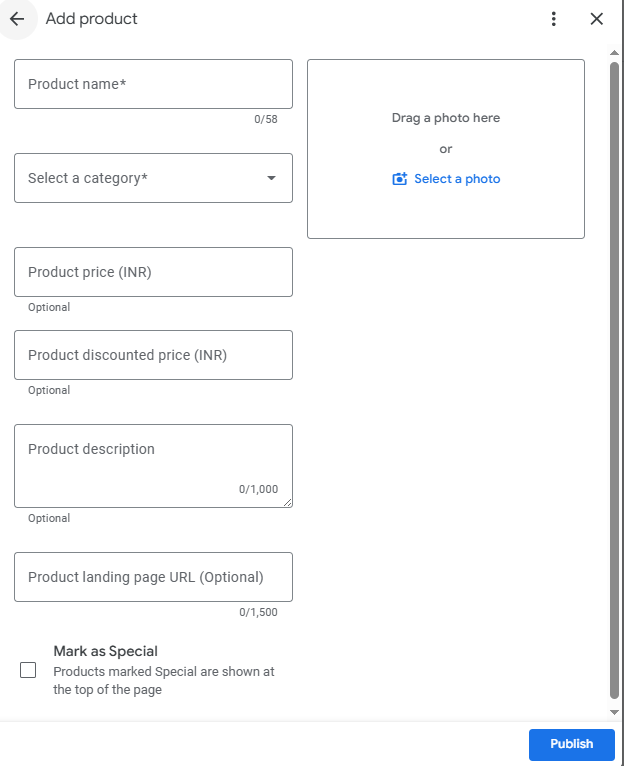This screenshot has height=766, width=624.
Task: Click the scrollbar down arrow
Action: [614, 712]
